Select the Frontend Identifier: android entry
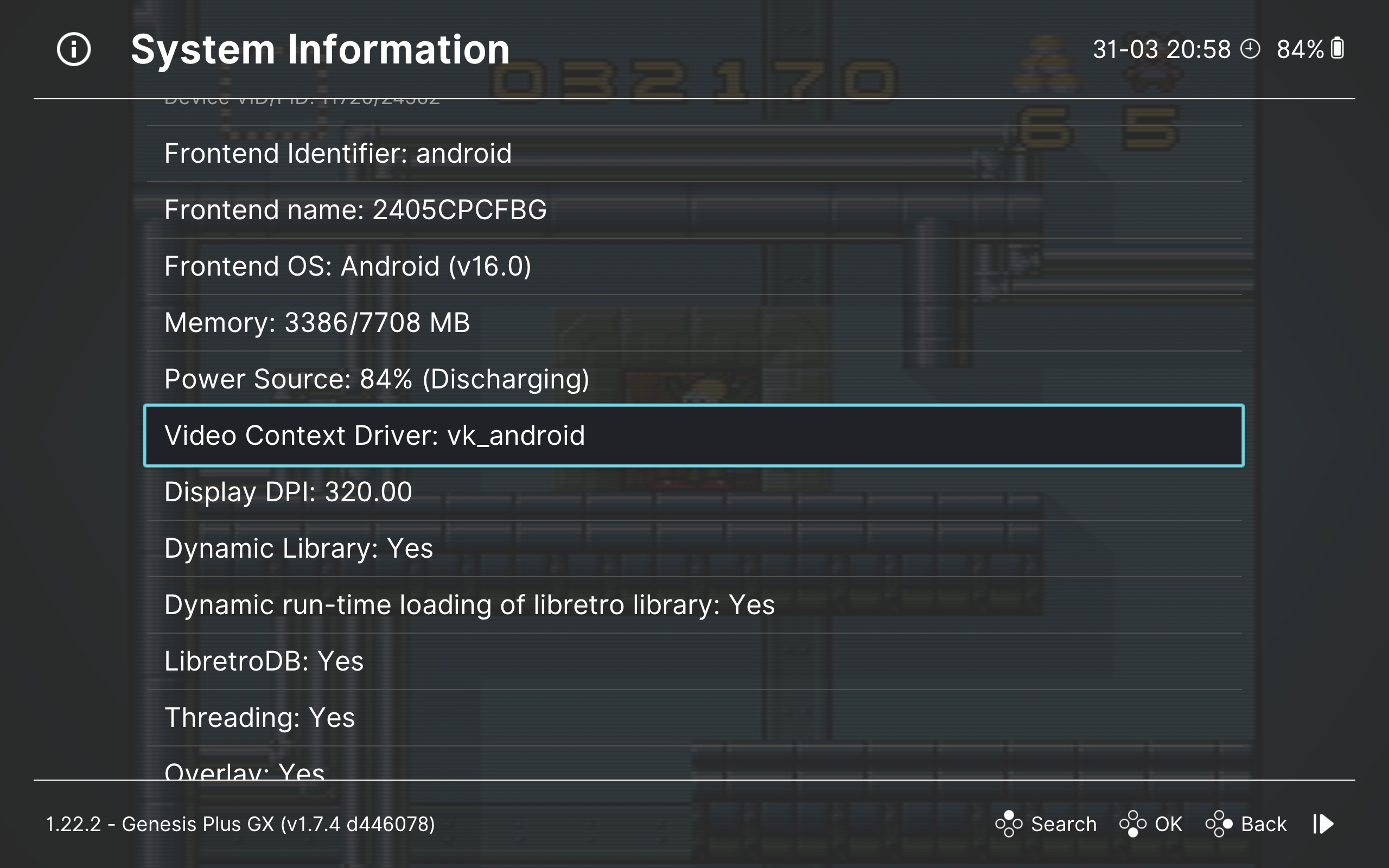Image resolution: width=1389 pixels, height=868 pixels. tap(337, 154)
